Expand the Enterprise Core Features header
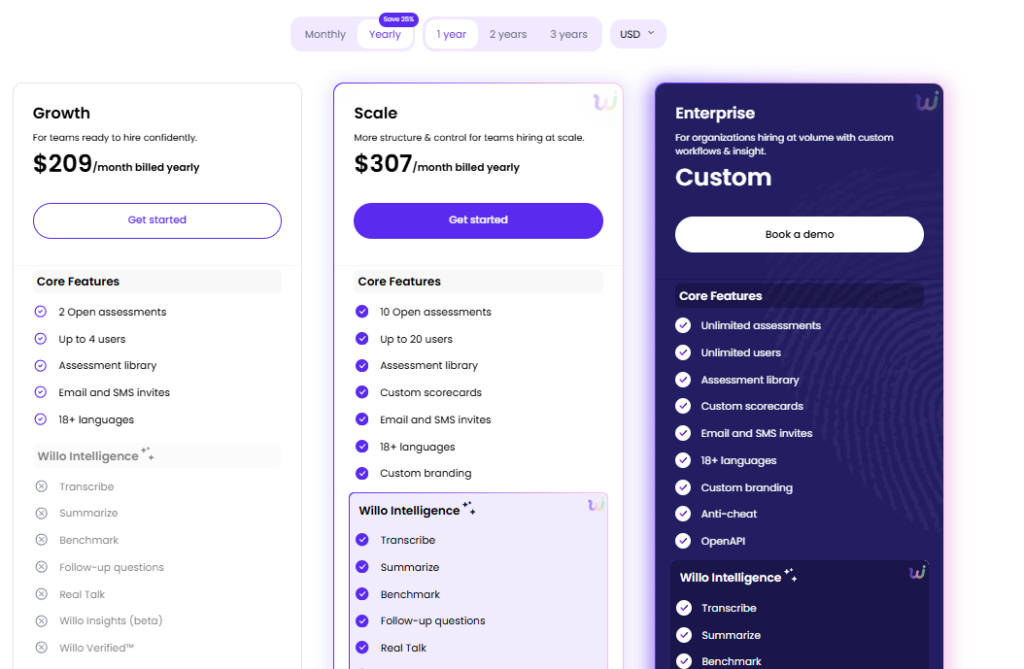This screenshot has height=669, width=1024. coord(799,296)
